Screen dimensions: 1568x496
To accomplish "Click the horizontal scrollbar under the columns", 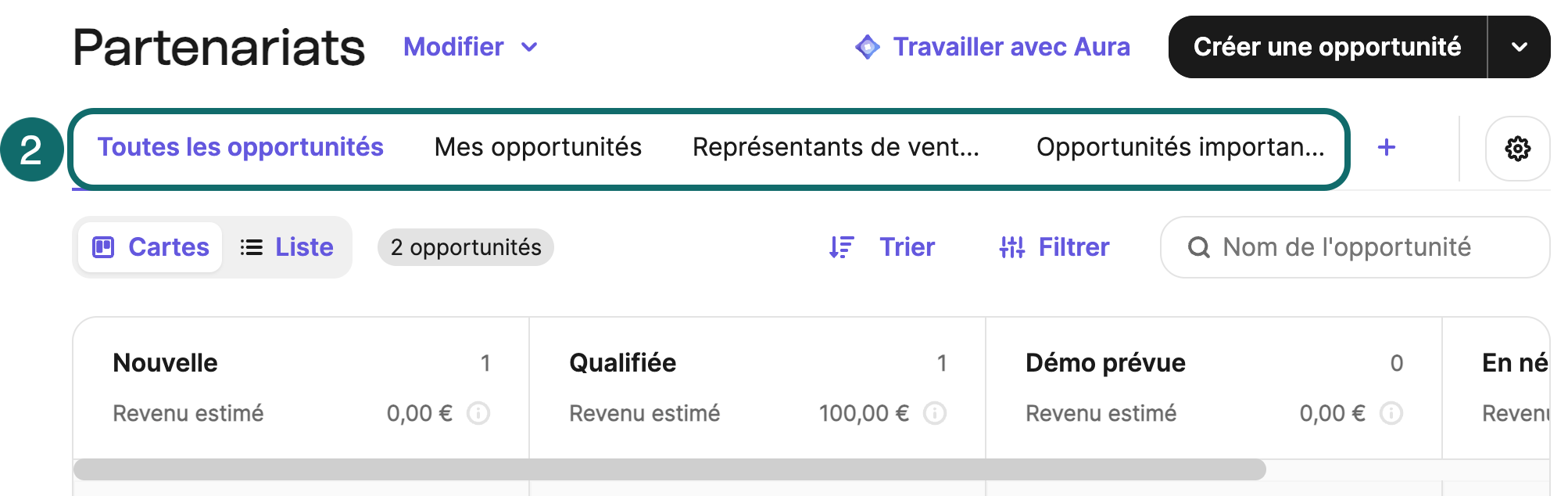I will point(669,469).
